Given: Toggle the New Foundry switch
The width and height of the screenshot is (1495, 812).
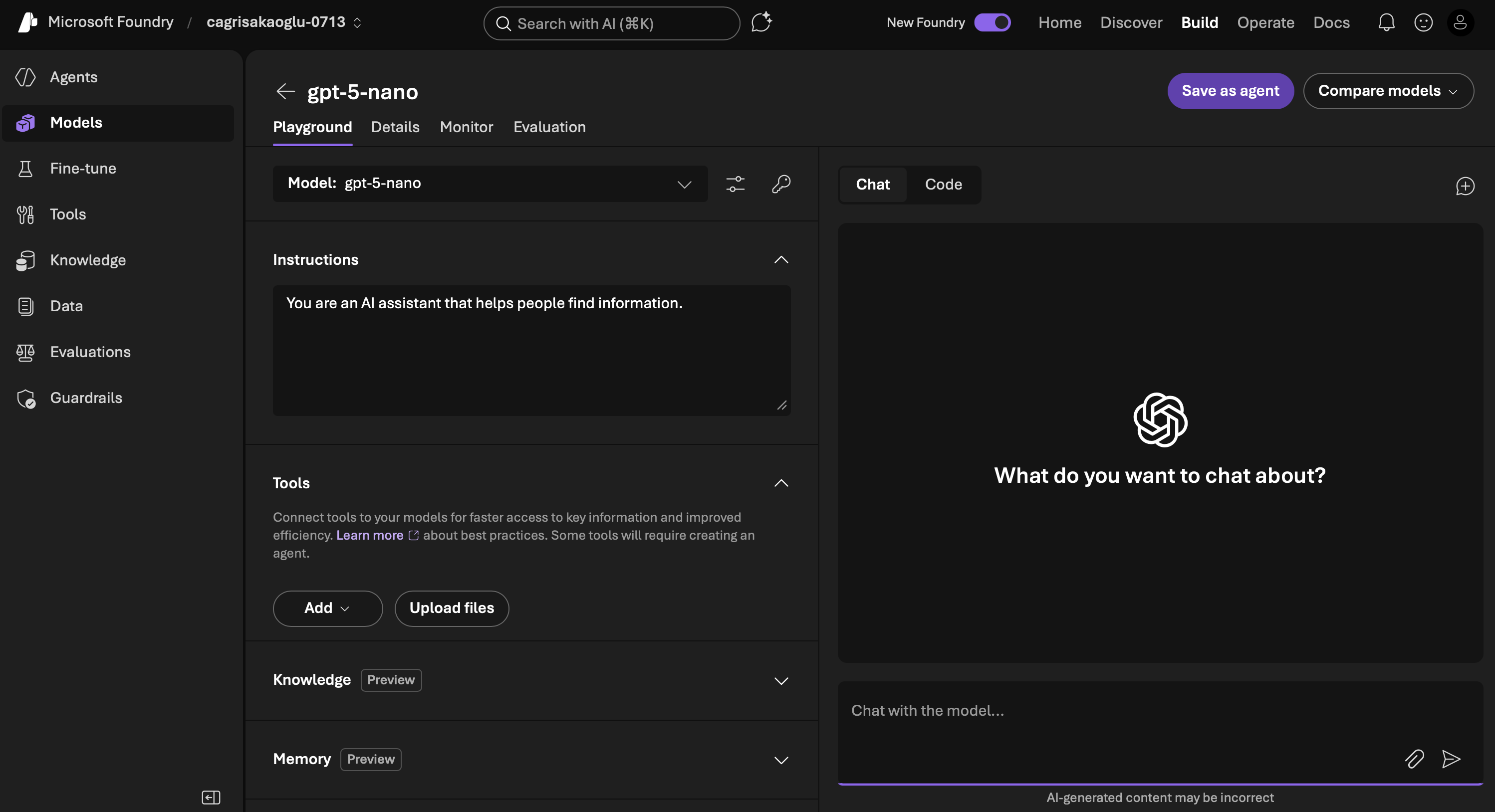Looking at the screenshot, I should coord(992,22).
